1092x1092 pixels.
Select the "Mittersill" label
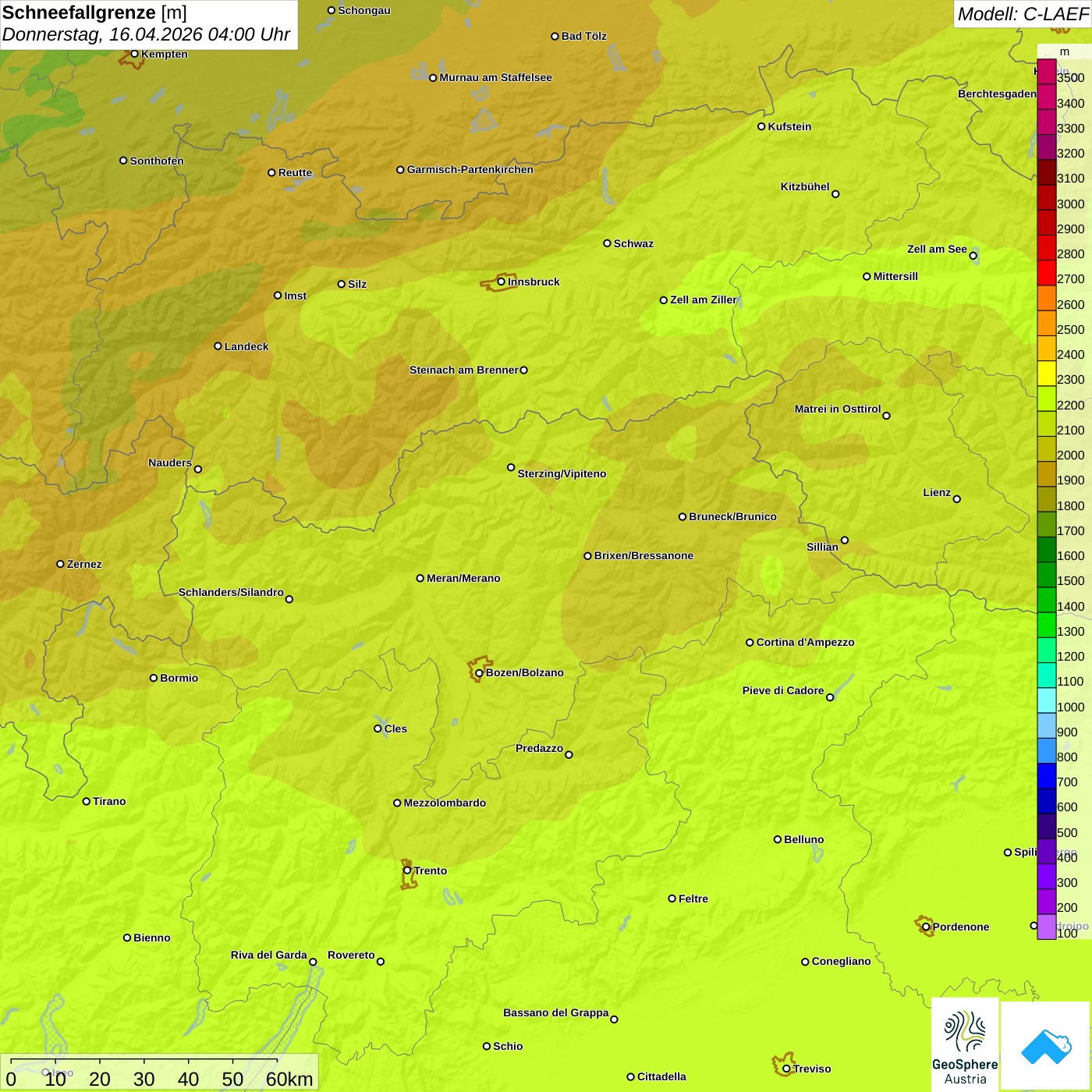click(x=895, y=276)
